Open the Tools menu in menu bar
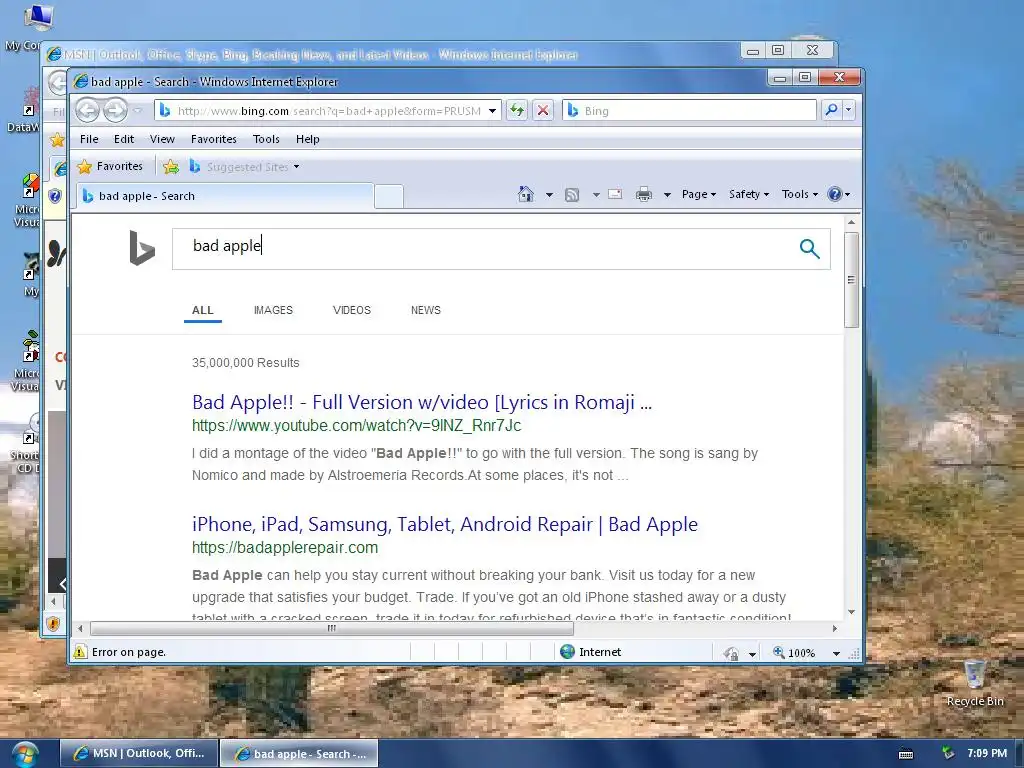1024x768 pixels. [266, 139]
